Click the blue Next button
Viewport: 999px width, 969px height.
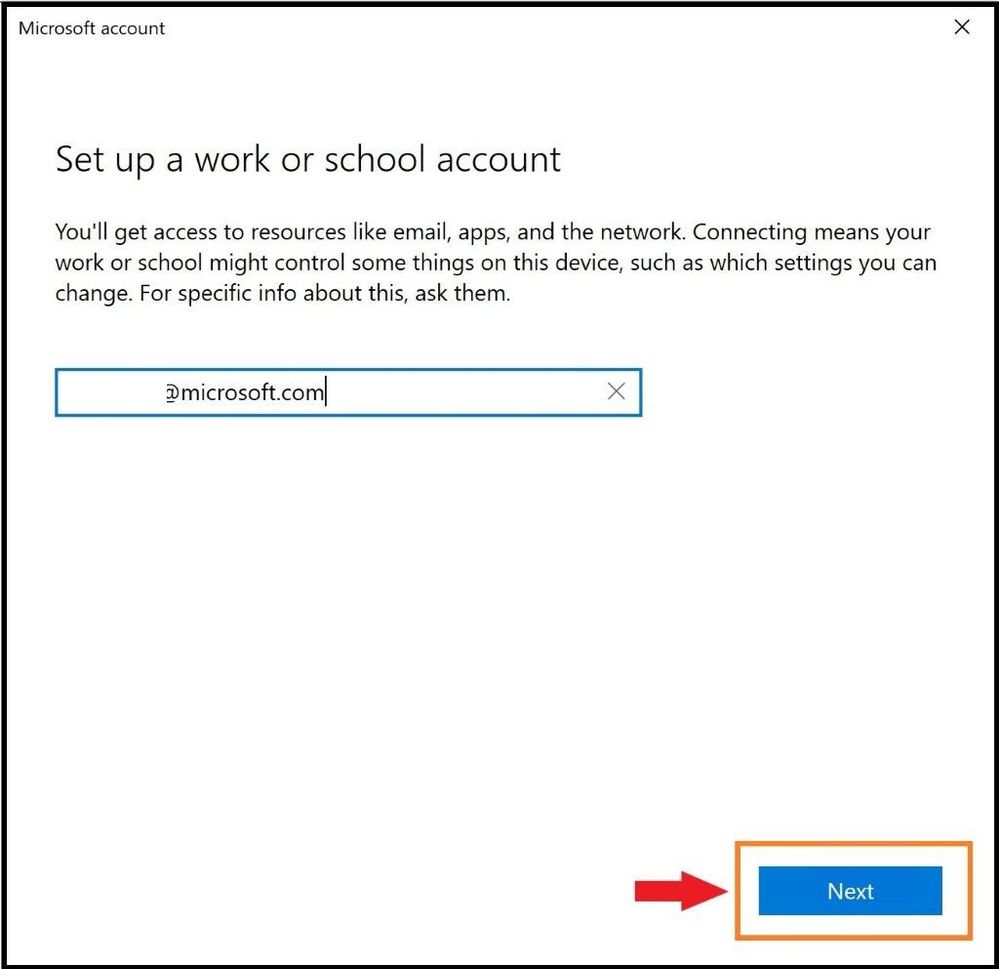(850, 890)
